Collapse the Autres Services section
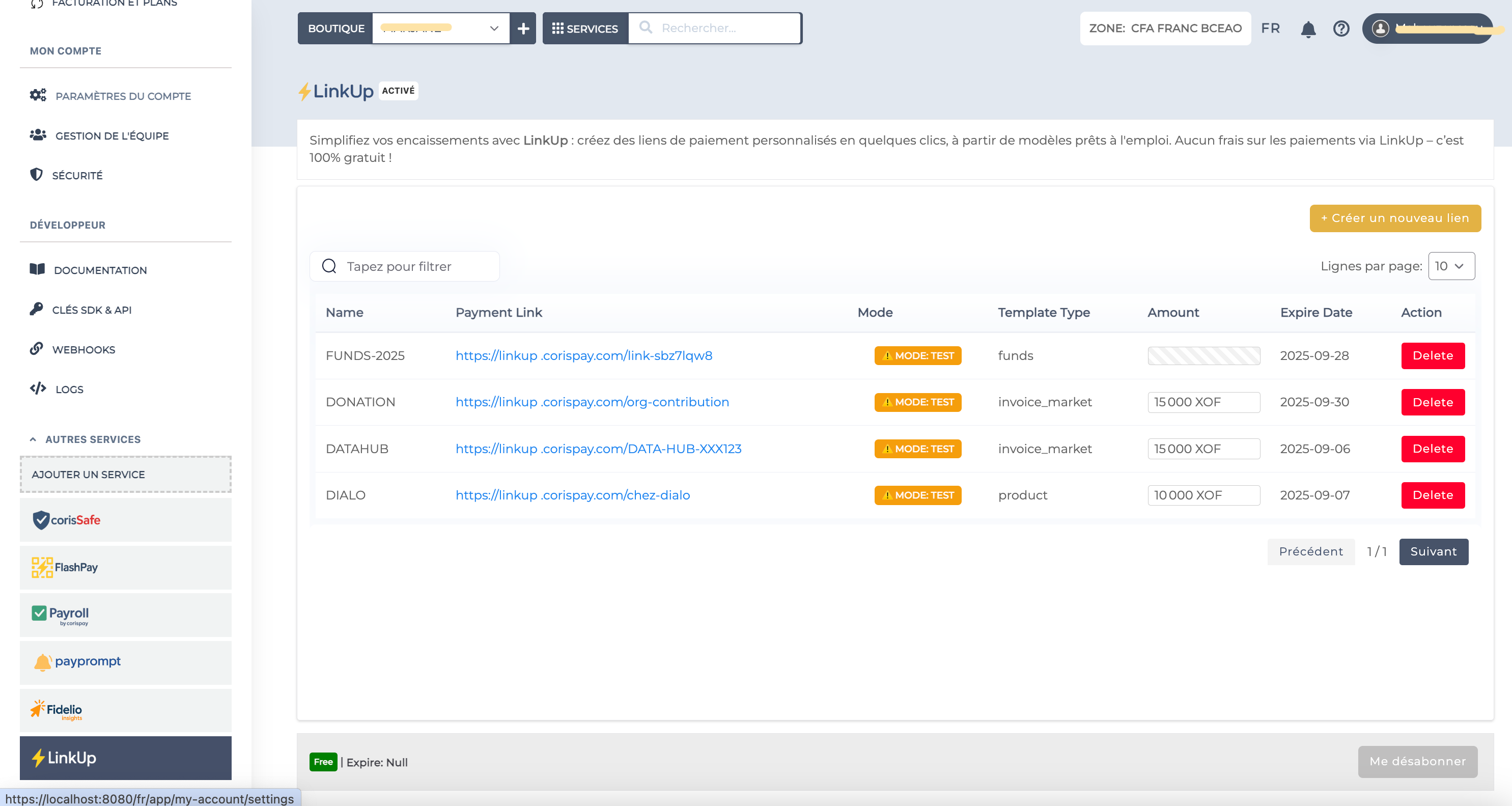The height and width of the screenshot is (806, 1512). (34, 439)
